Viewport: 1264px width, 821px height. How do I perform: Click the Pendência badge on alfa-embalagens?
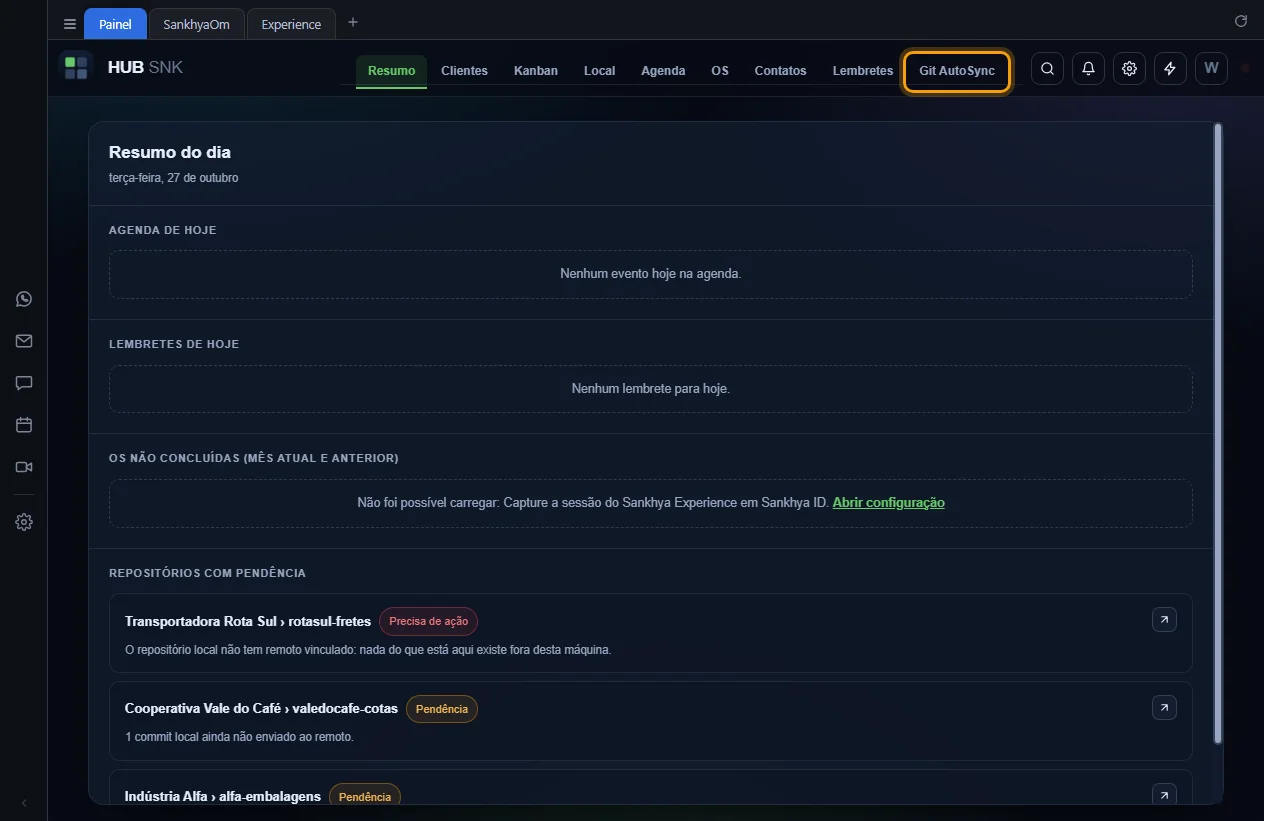coord(365,796)
